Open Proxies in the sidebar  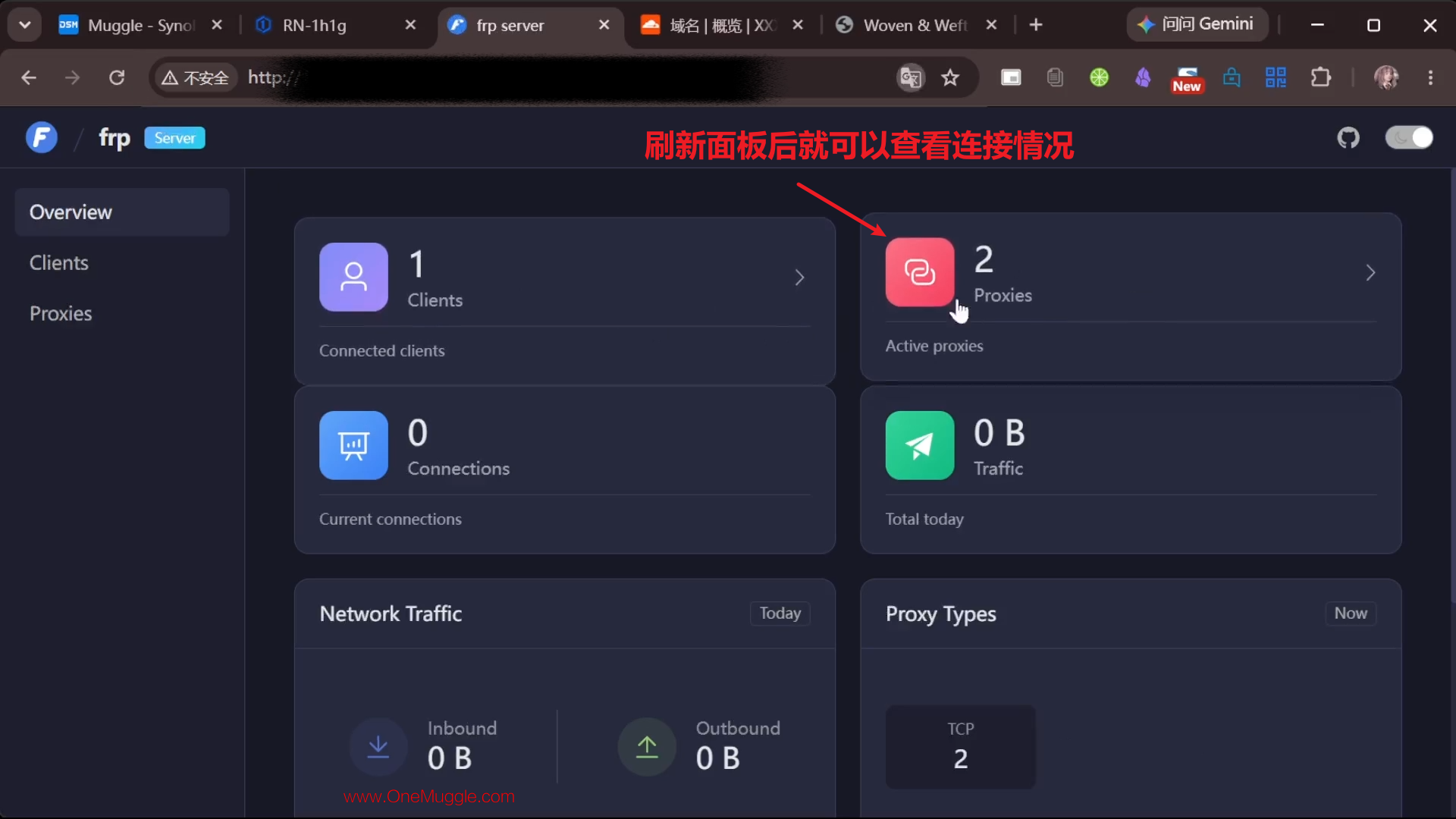(x=122, y=313)
